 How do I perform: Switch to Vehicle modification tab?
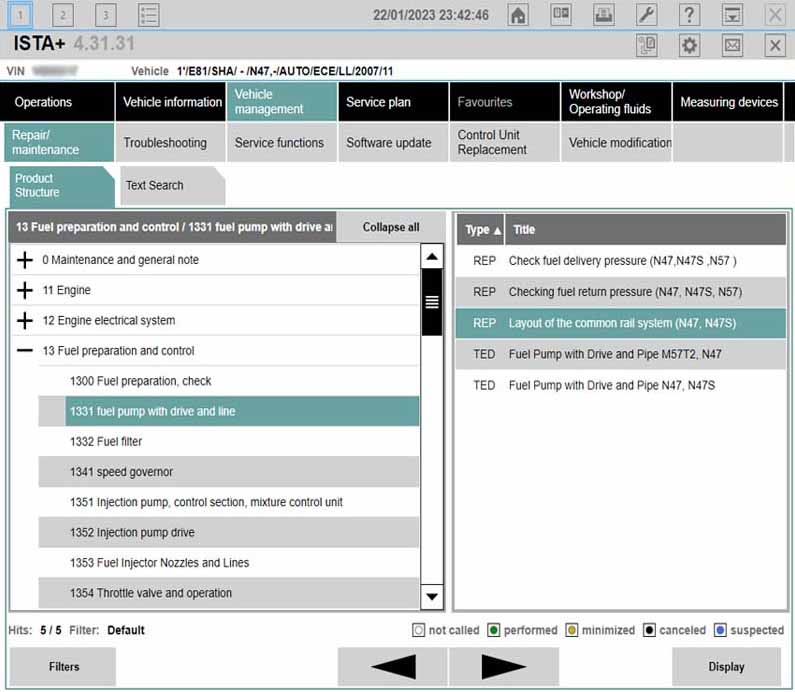[616, 142]
